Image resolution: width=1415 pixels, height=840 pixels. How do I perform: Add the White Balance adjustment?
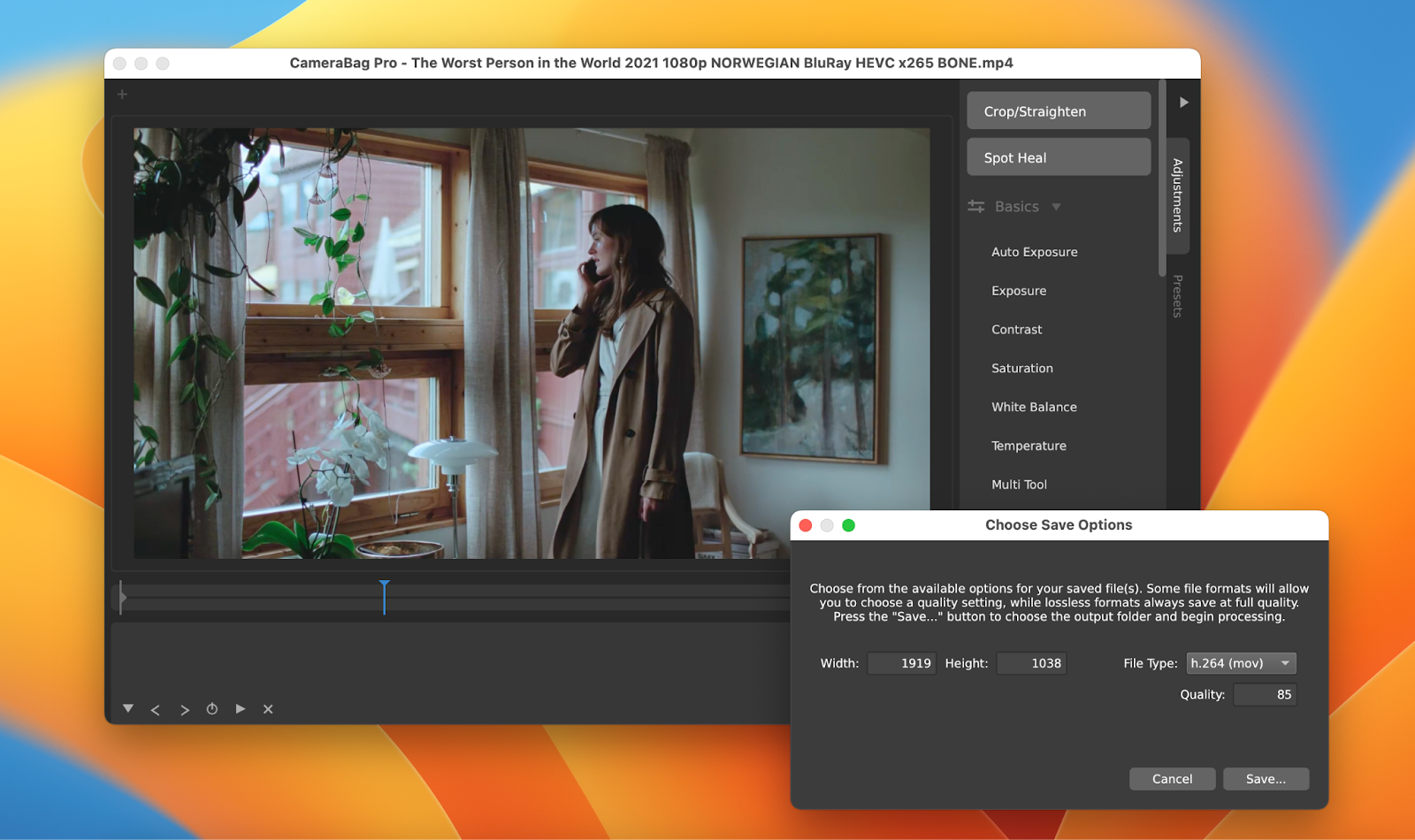coord(1034,408)
